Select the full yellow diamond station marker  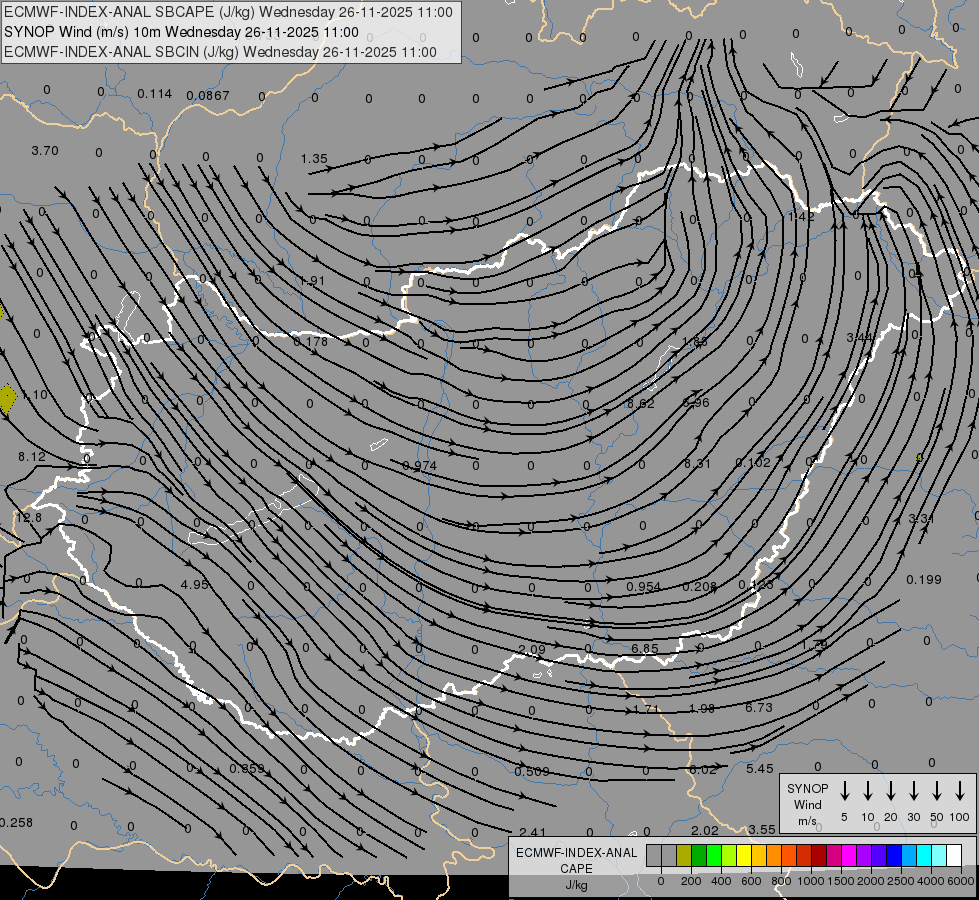pos(7,400)
